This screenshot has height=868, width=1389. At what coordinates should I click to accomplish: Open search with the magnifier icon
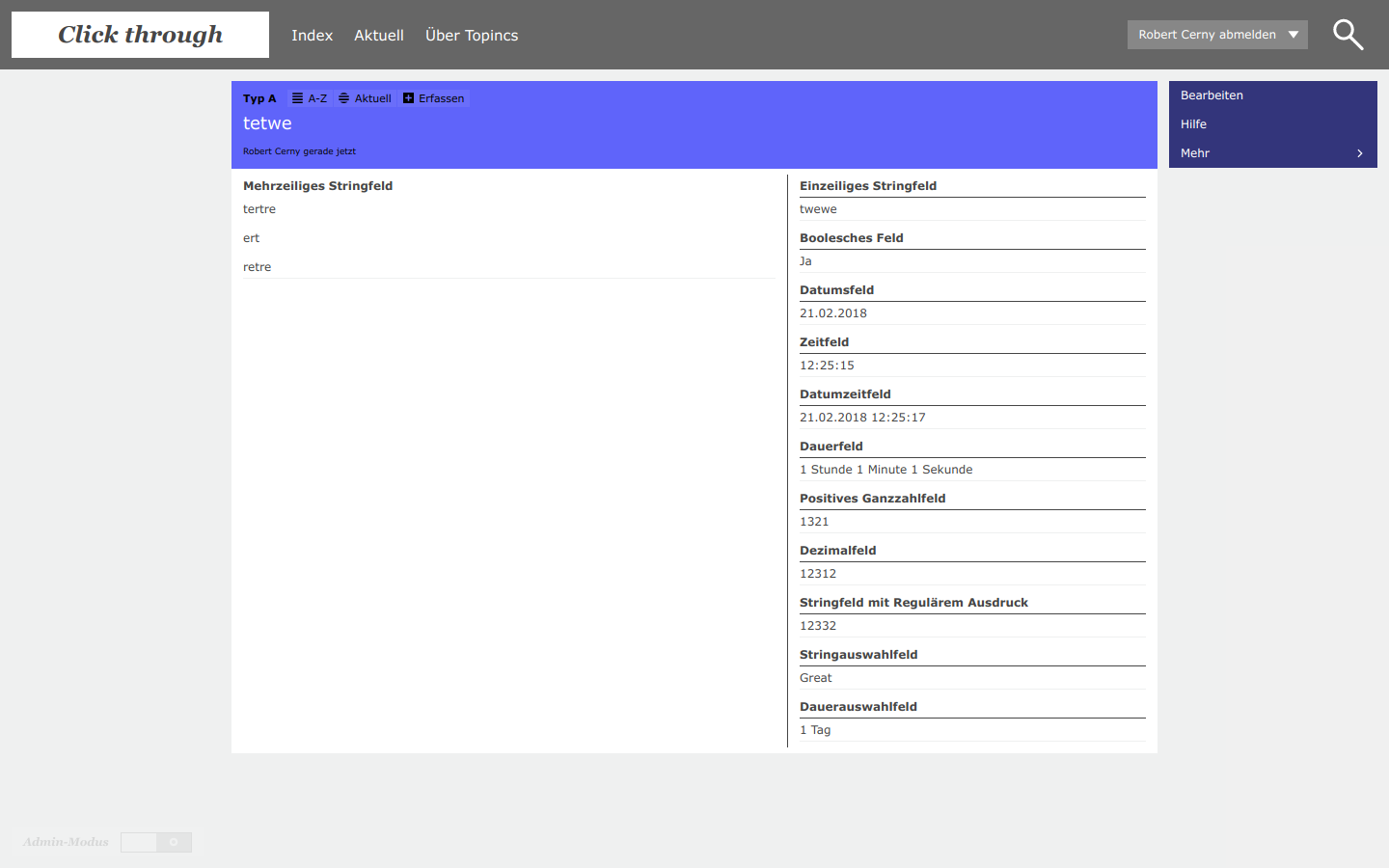point(1348,35)
